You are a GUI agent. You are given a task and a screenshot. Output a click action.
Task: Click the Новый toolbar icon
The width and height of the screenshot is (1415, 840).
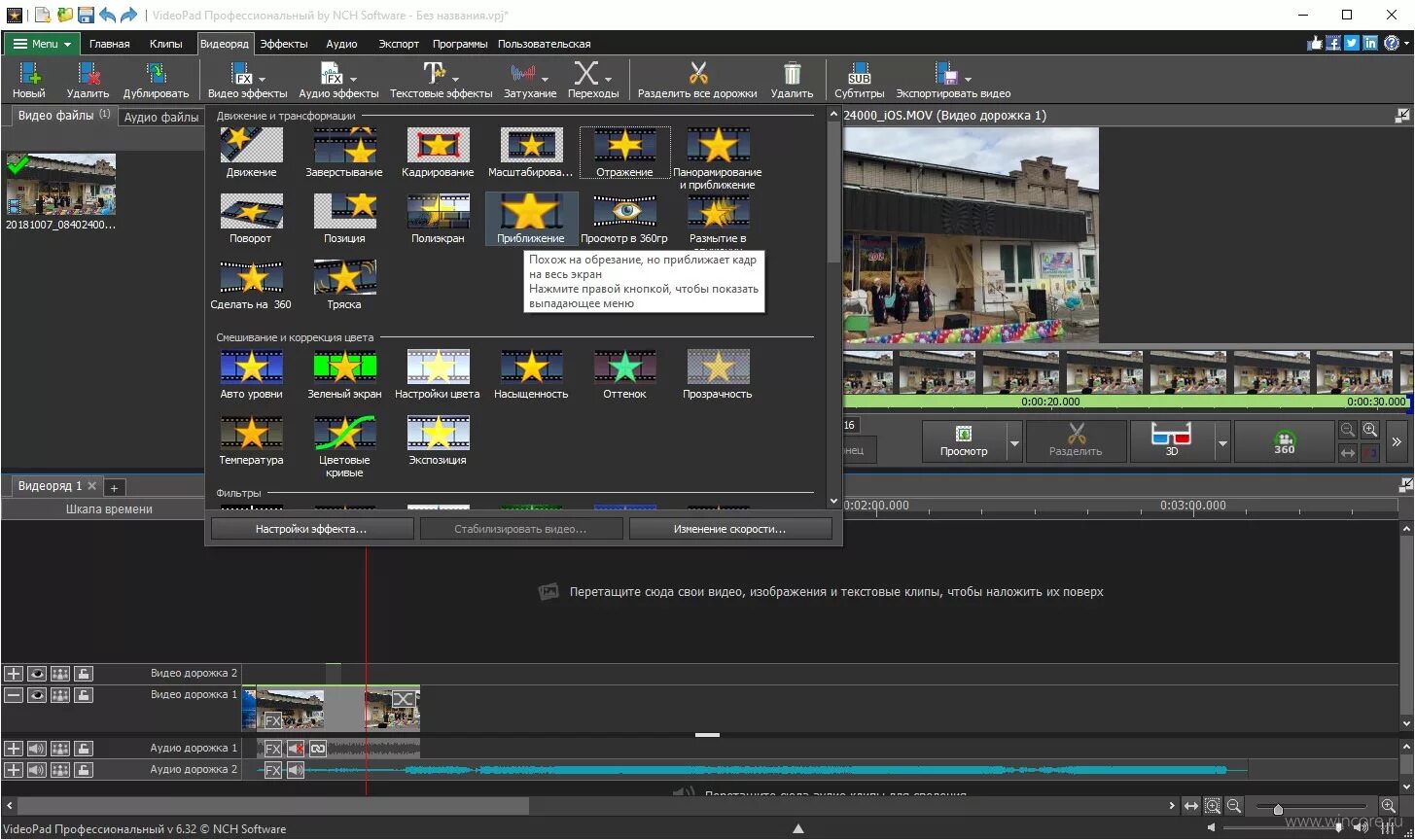coord(29,80)
